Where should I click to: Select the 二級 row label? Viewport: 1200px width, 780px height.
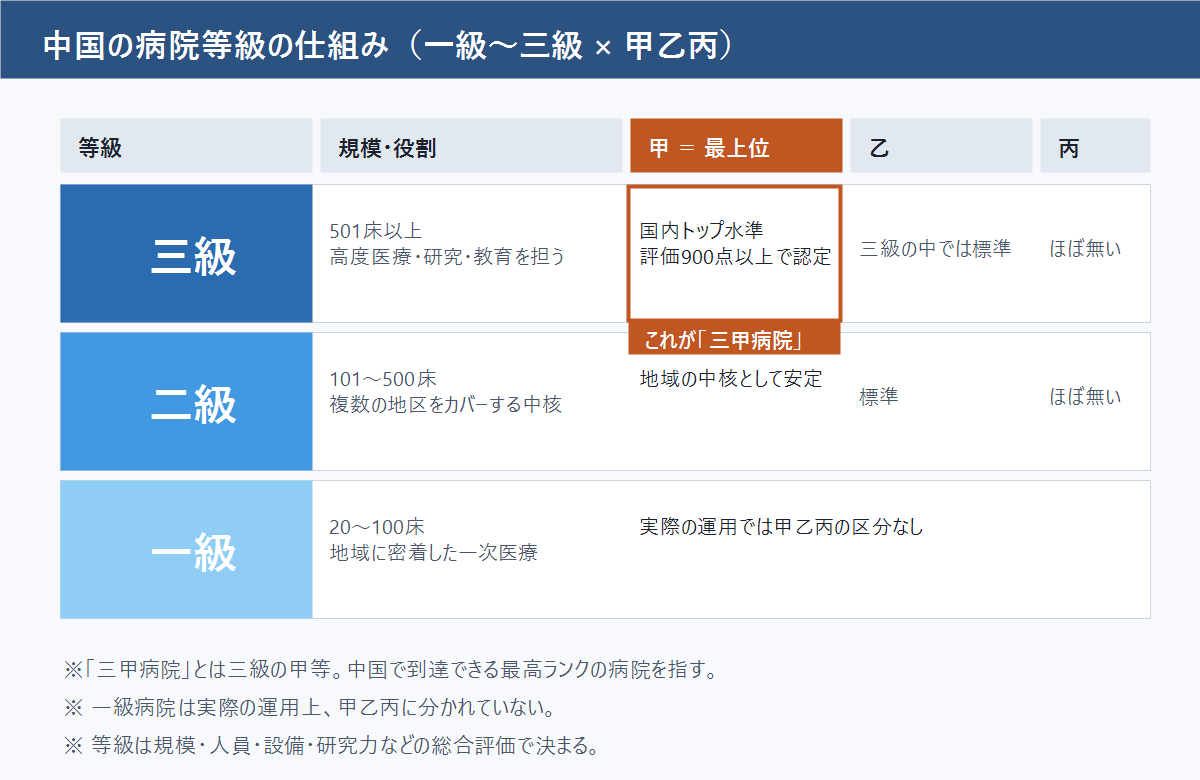pyautogui.click(x=186, y=401)
